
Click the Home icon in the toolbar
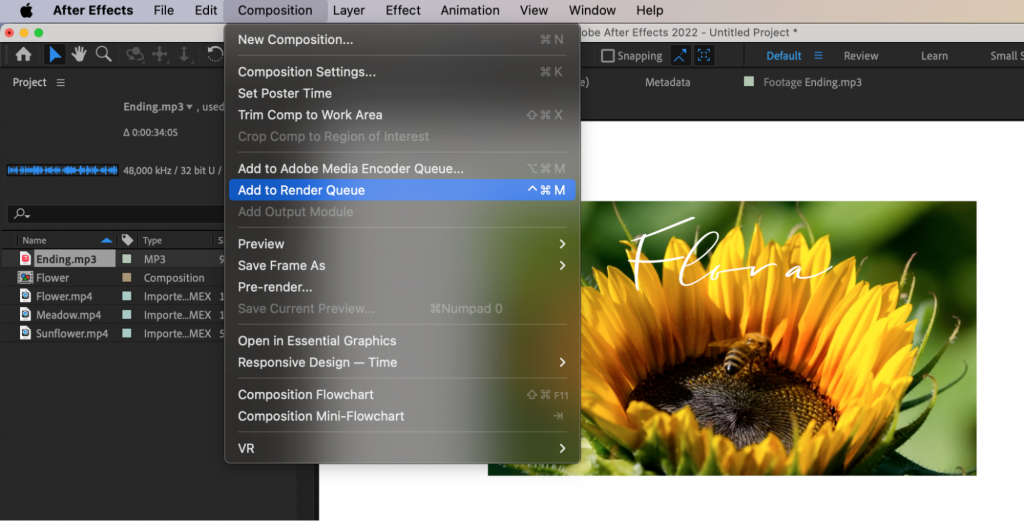(x=23, y=55)
